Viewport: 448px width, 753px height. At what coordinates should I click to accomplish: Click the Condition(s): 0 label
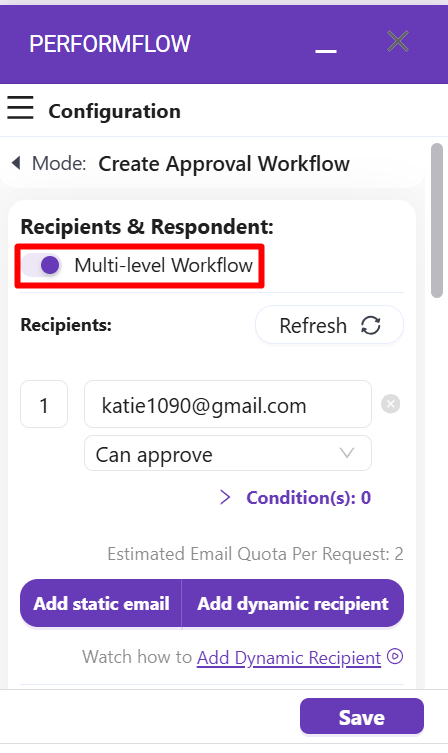308,498
